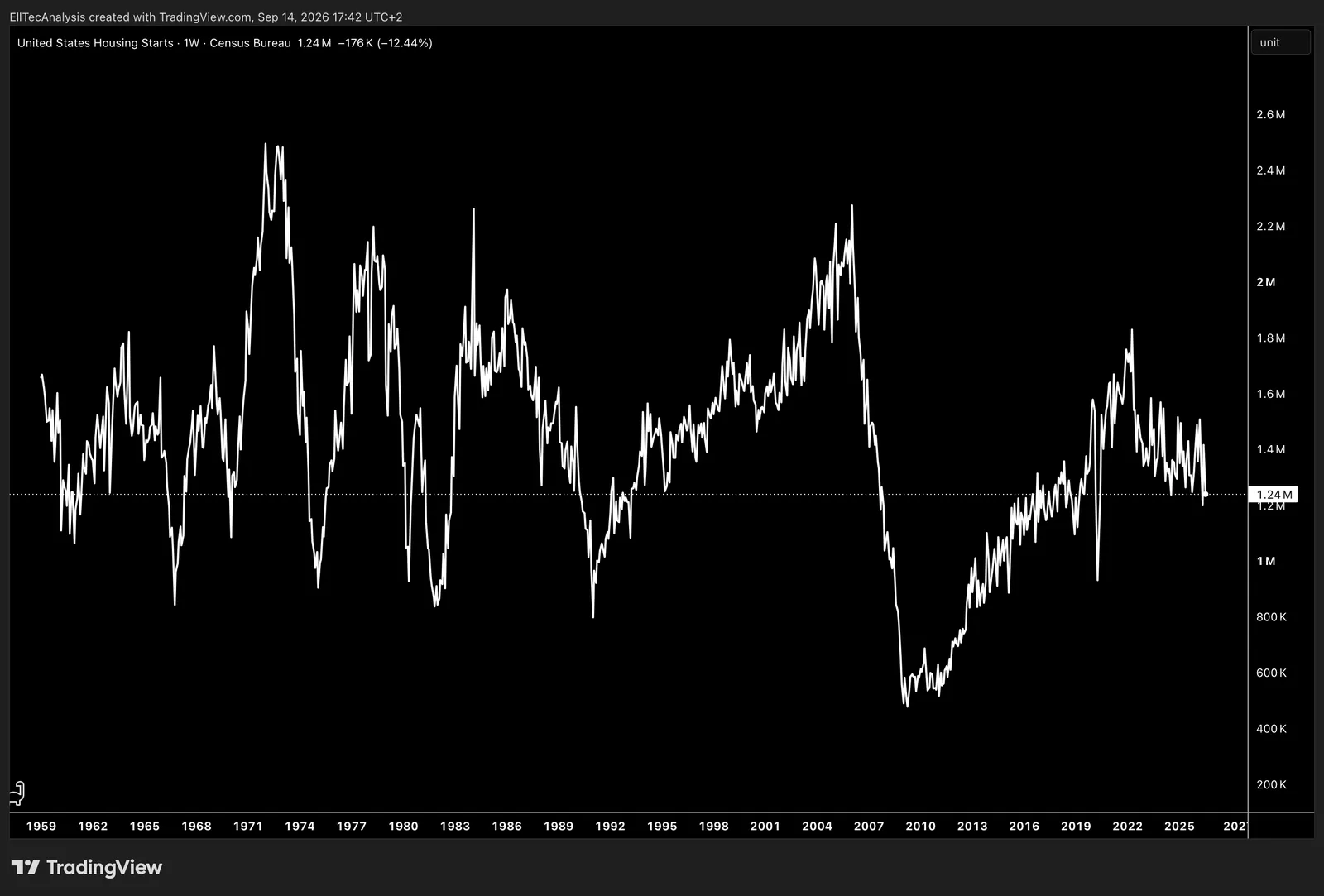Click the 600 K price axis label

coord(1272,673)
